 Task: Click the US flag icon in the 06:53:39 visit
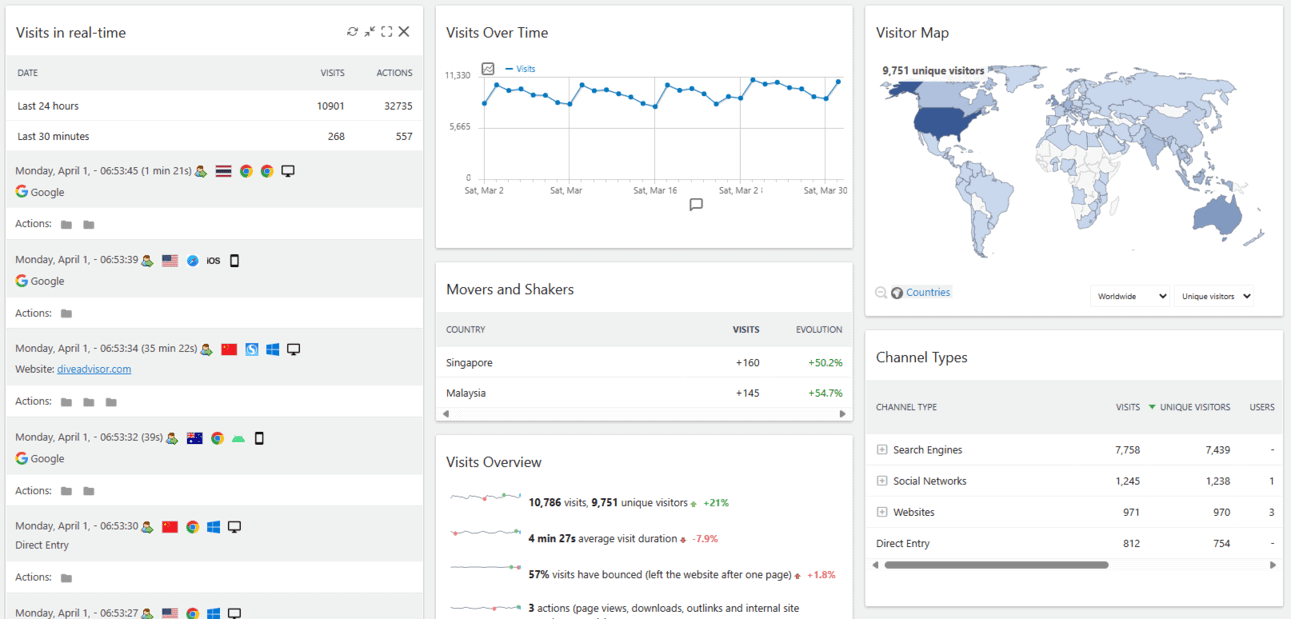[168, 259]
